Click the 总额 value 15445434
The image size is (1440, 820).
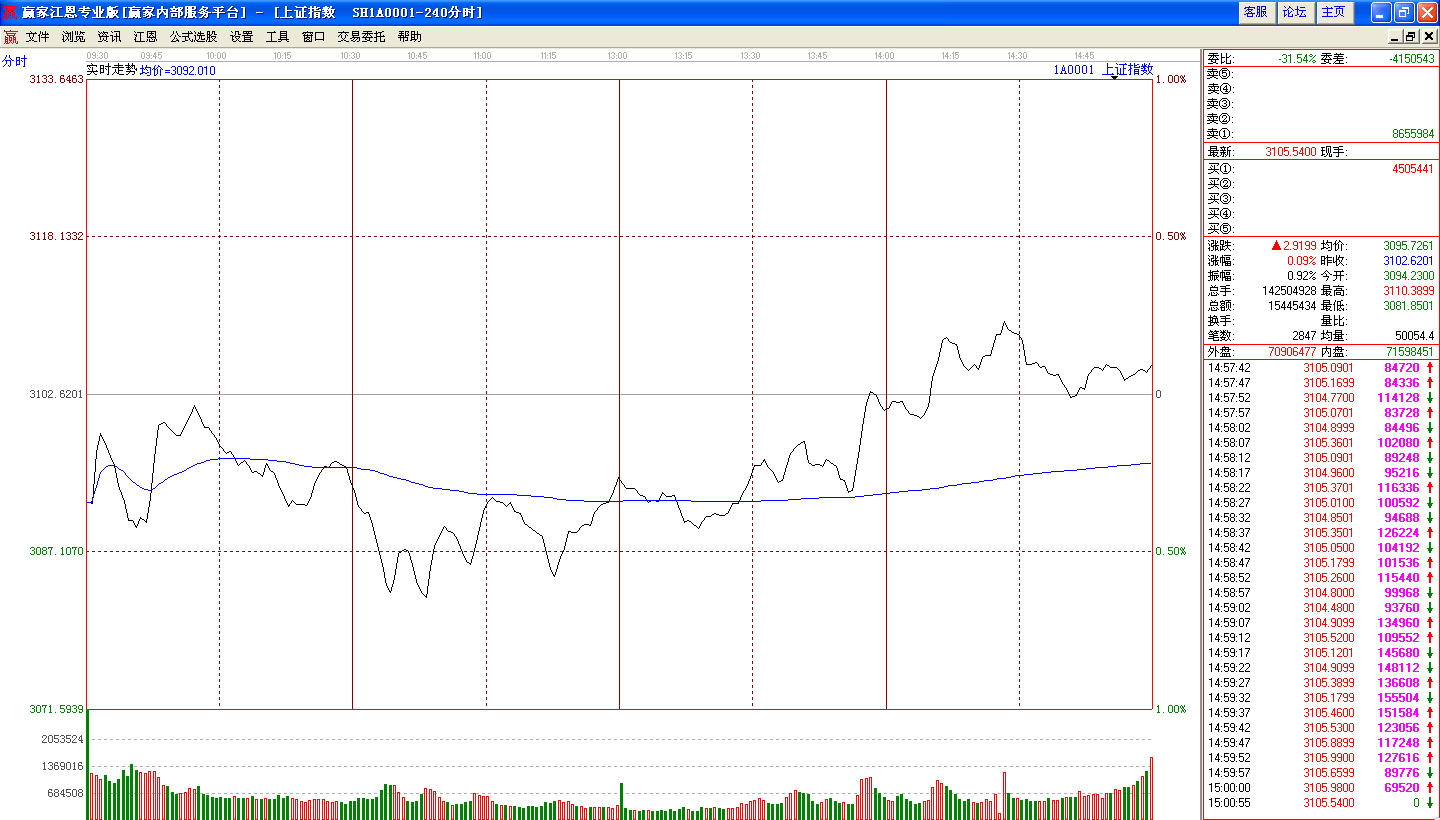point(1292,305)
